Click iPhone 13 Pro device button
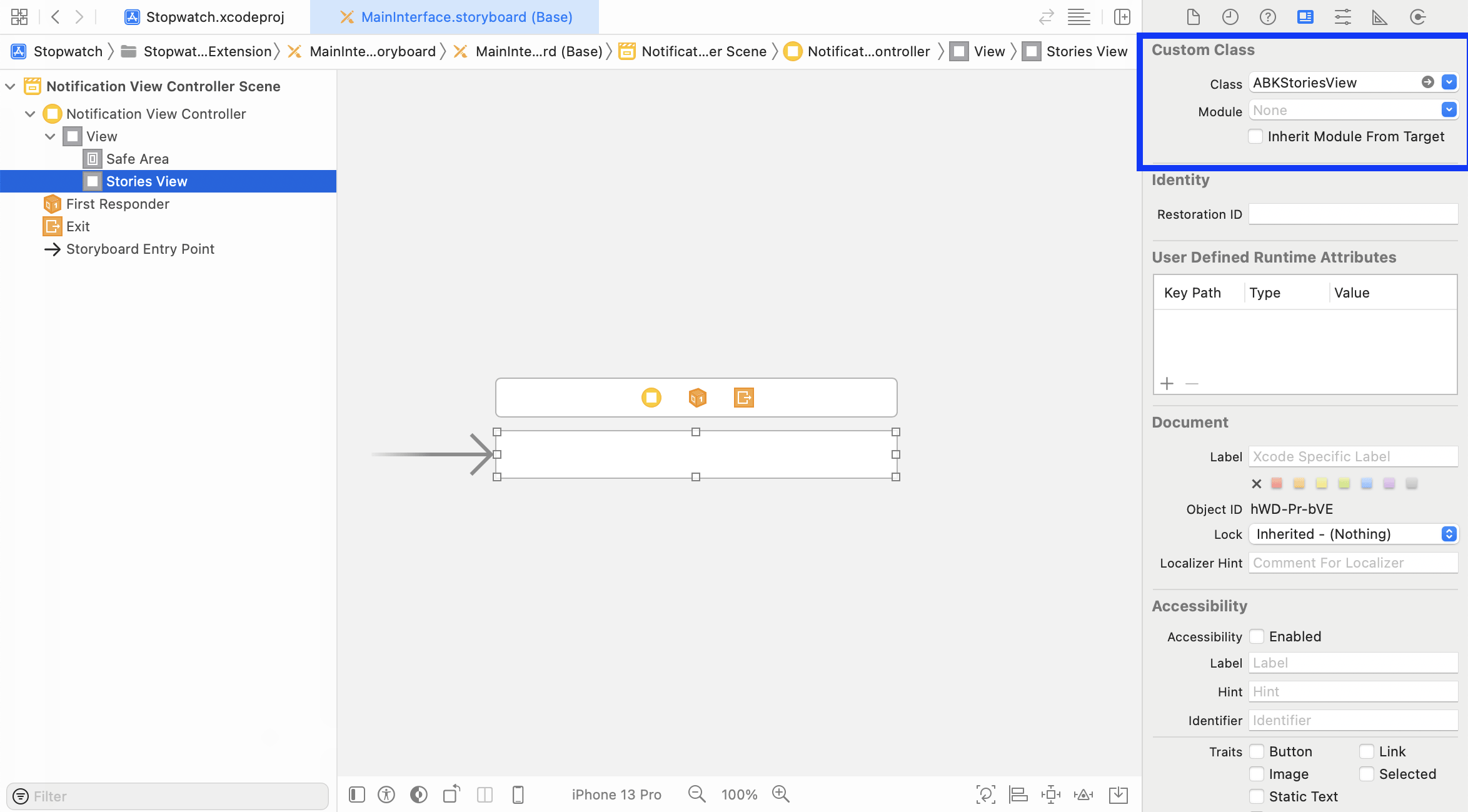The height and width of the screenshot is (812, 1468). 616,794
